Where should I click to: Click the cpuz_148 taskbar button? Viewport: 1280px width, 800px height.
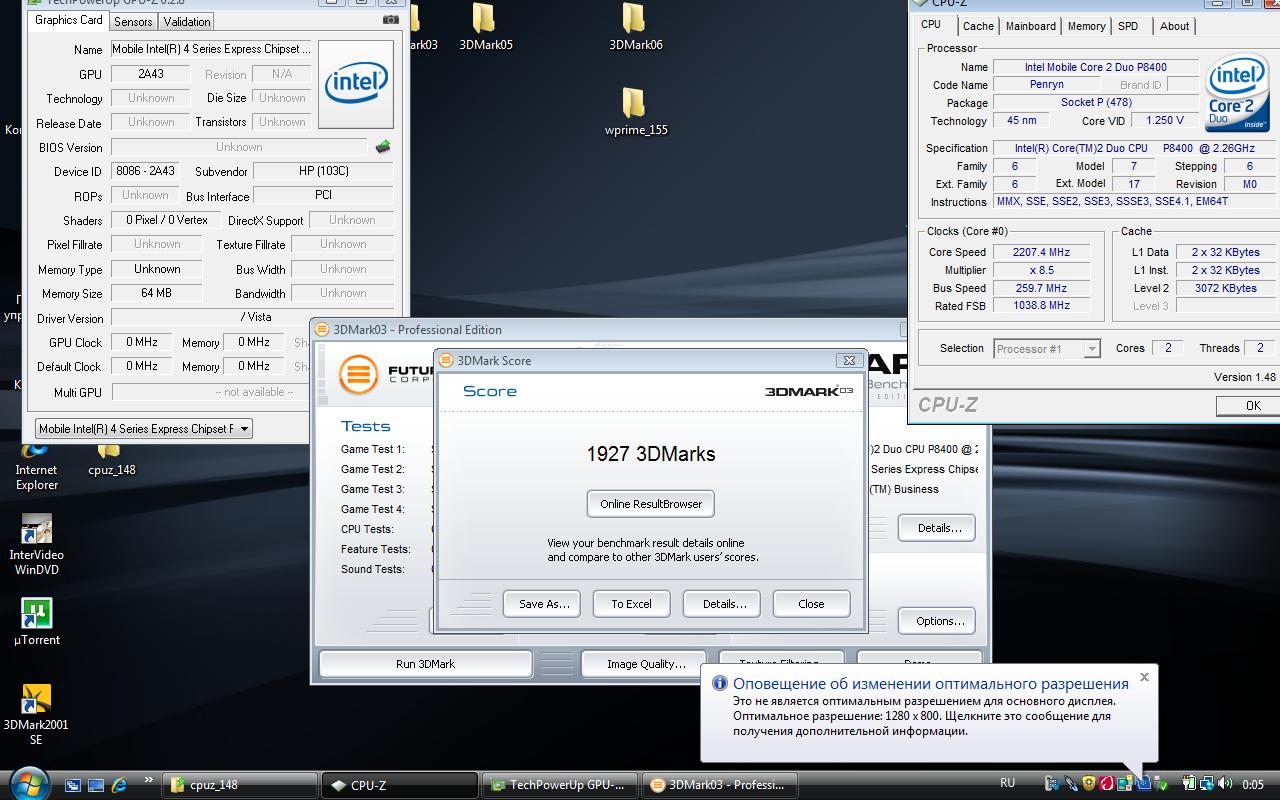click(239, 785)
